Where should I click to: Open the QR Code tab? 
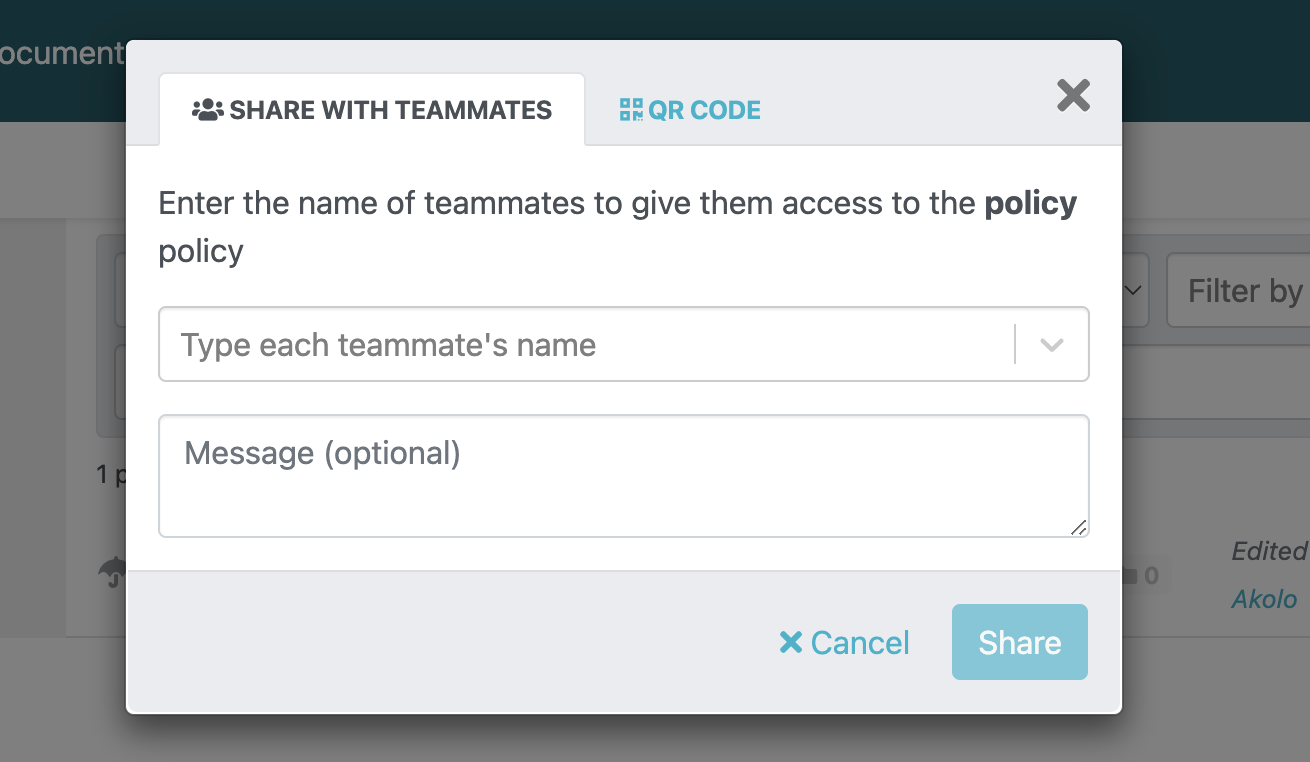coord(690,110)
